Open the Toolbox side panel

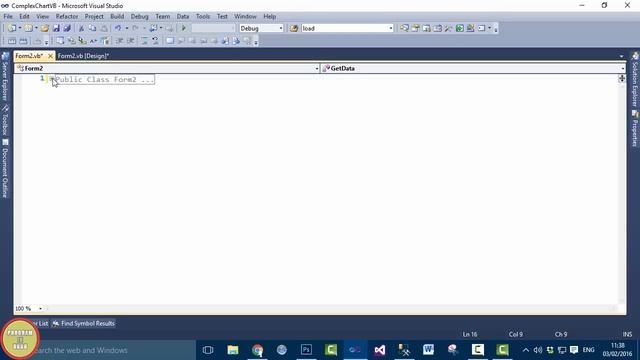5,120
